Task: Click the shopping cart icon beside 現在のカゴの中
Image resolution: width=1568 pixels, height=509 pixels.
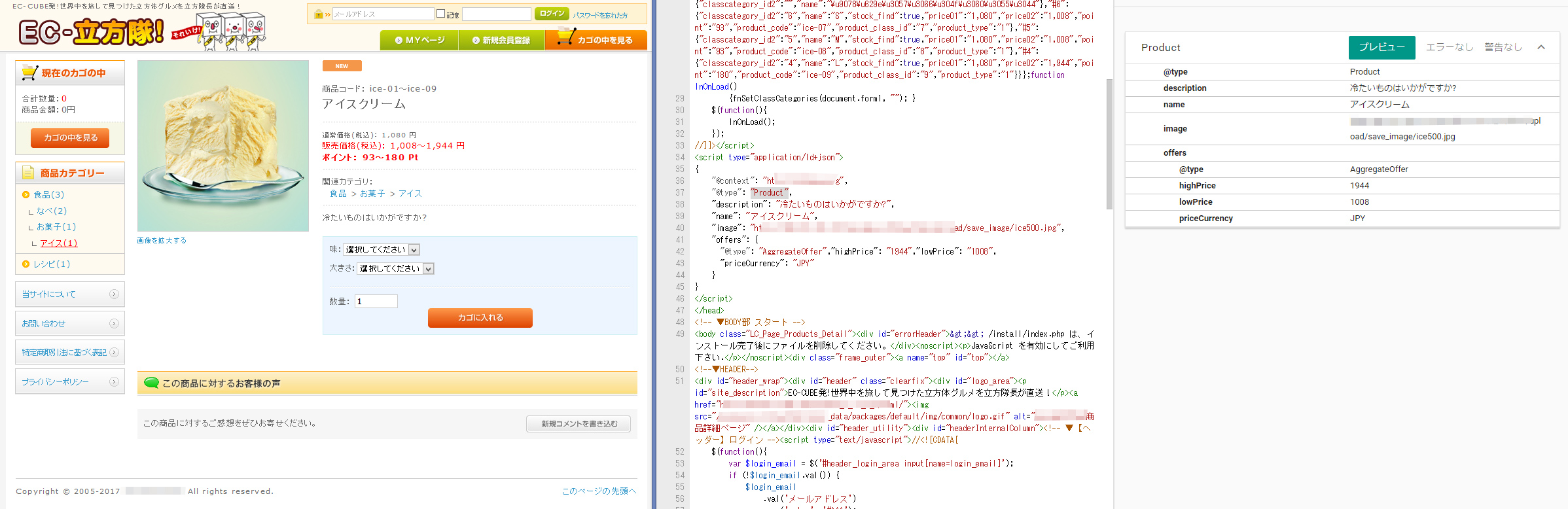Action: click(x=29, y=73)
